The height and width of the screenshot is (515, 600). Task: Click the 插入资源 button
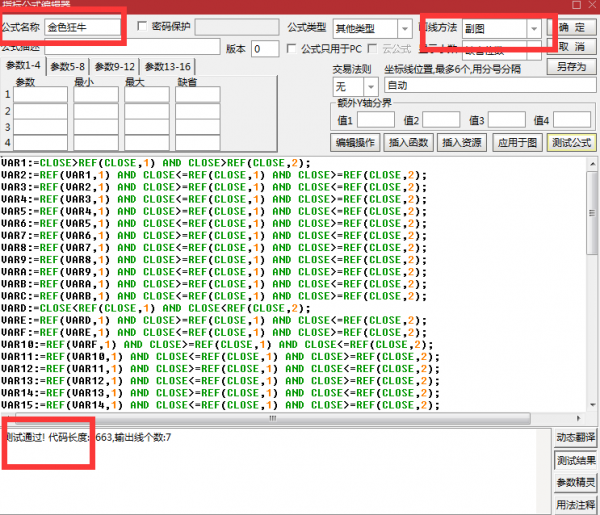click(462, 142)
